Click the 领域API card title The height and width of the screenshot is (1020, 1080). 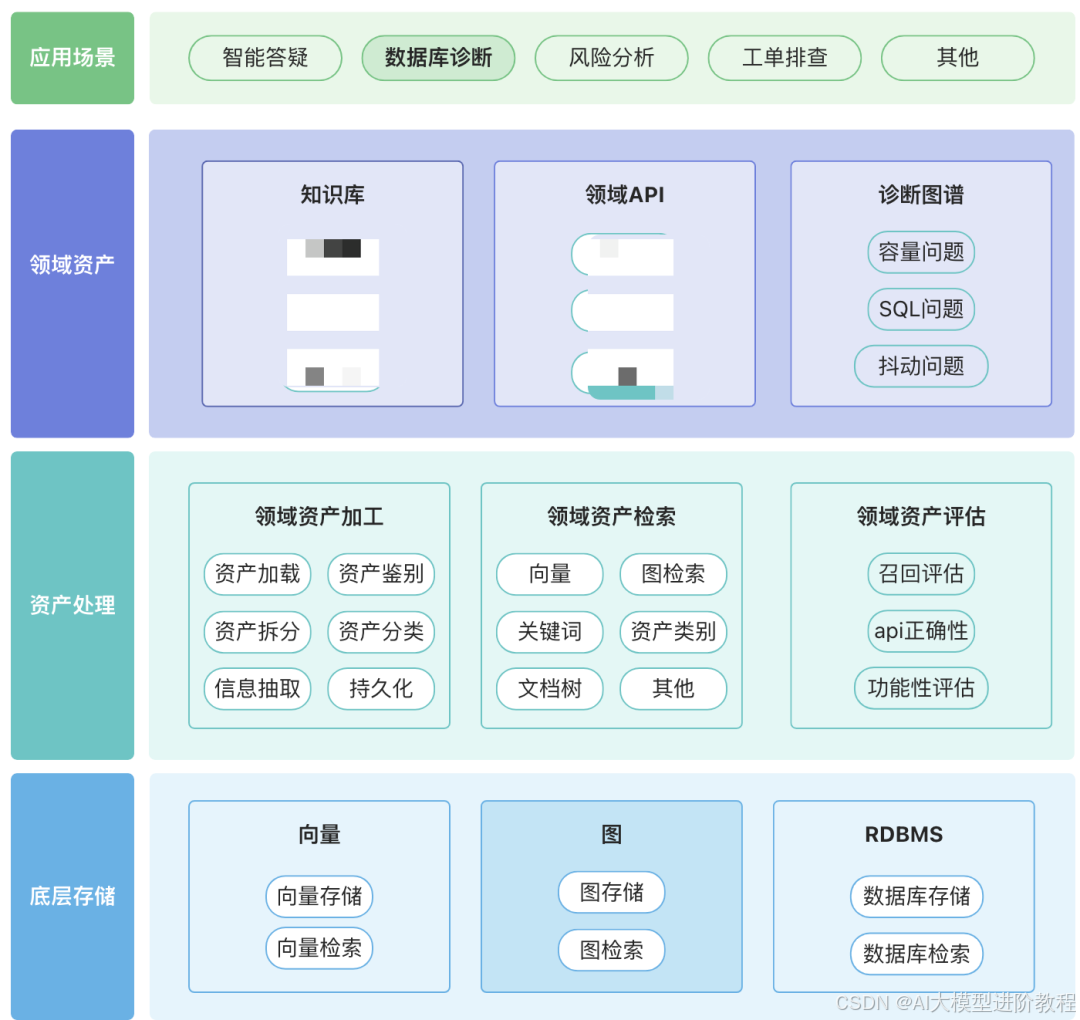click(x=625, y=195)
